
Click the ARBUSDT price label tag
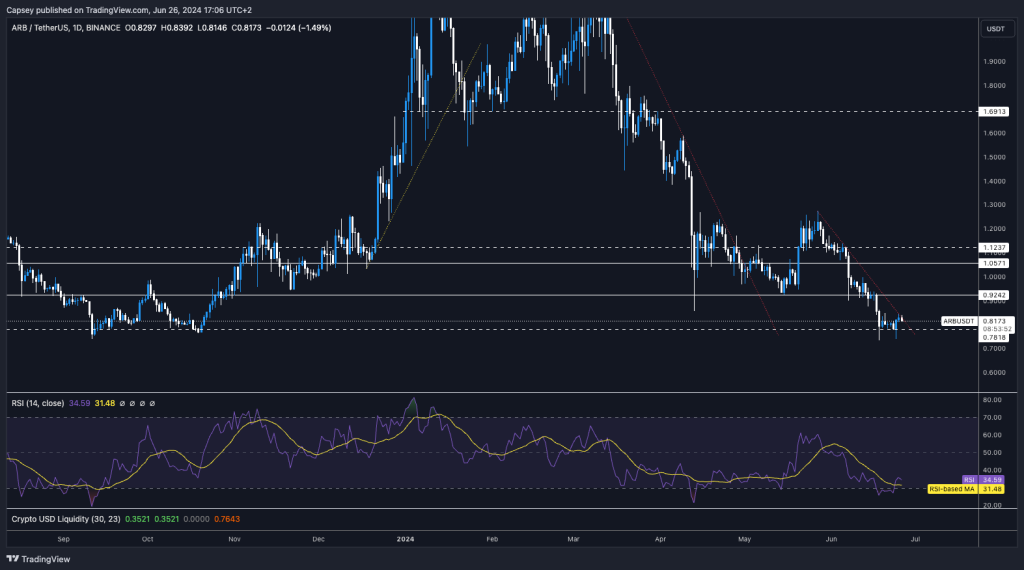pyautogui.click(x=957, y=321)
